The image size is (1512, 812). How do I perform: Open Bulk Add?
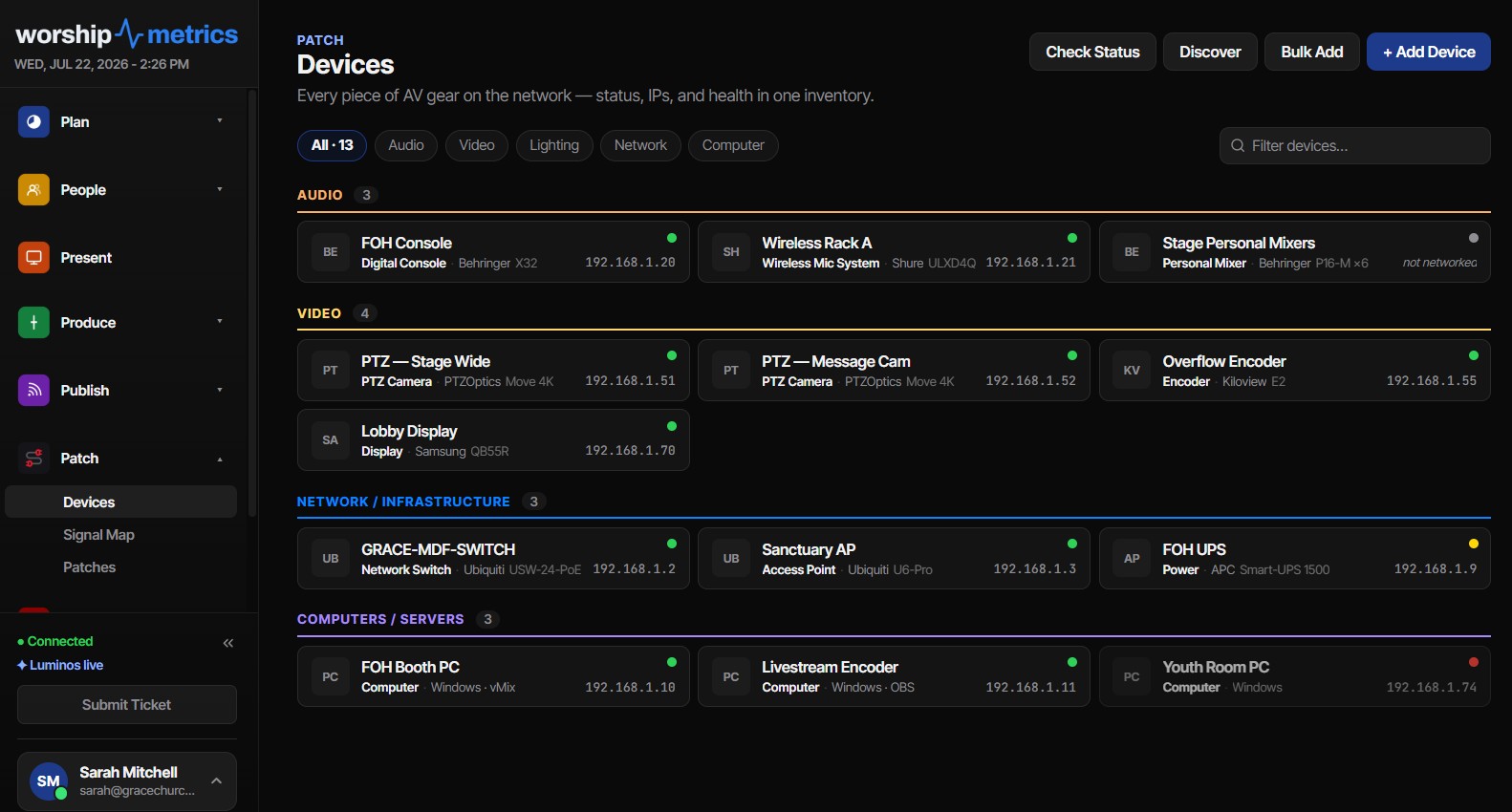[1312, 52]
